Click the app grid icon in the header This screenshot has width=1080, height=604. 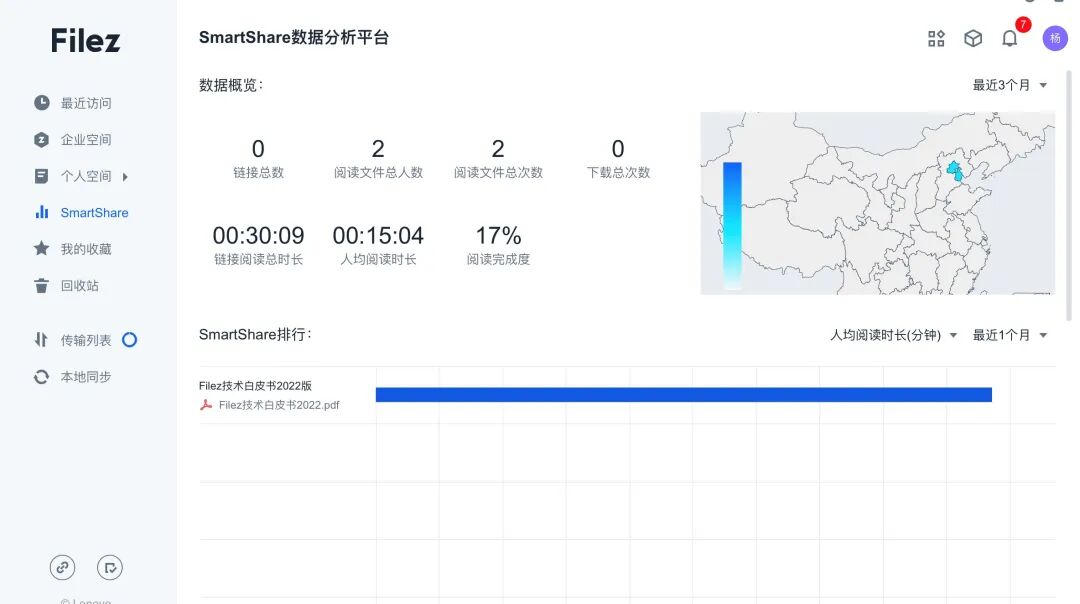click(936, 38)
